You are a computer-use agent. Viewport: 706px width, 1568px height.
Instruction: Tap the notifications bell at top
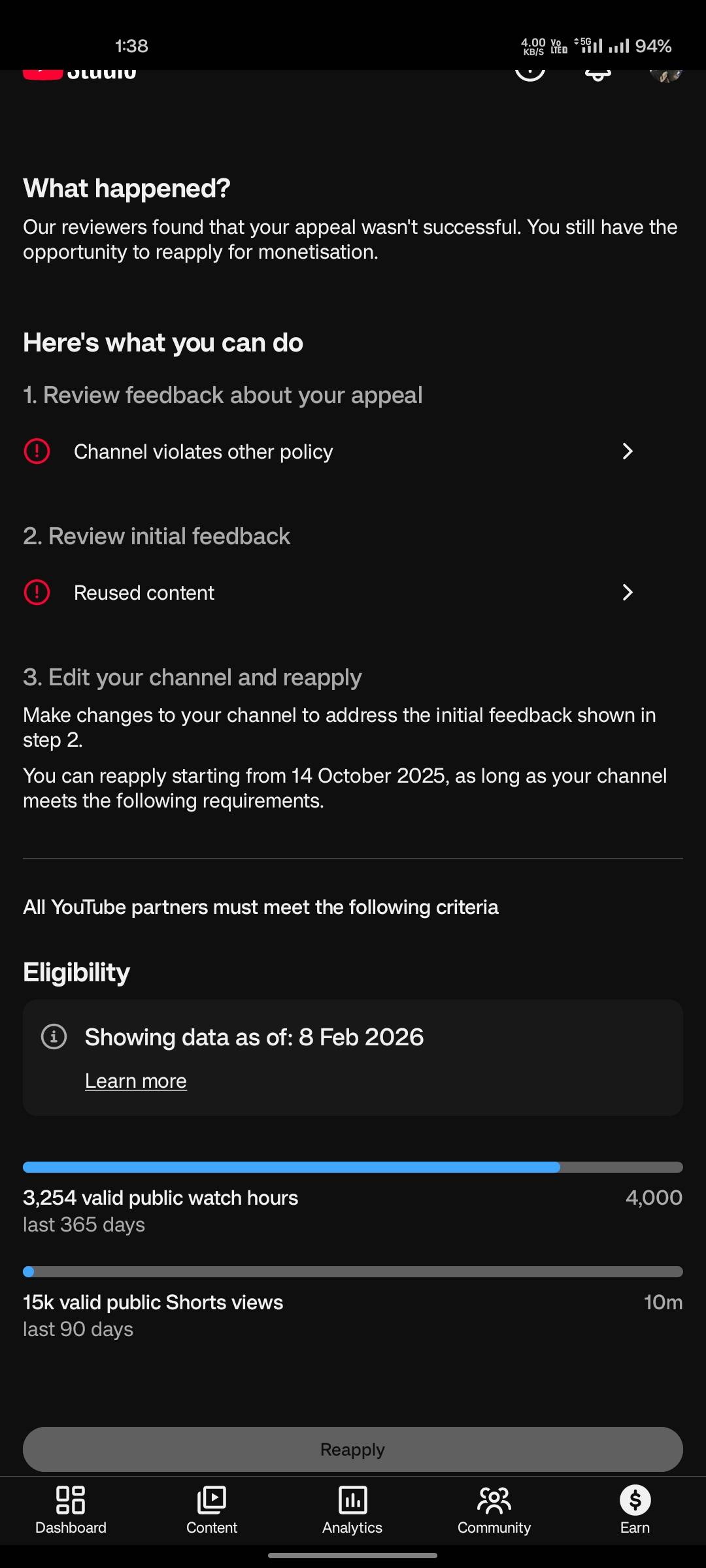(597, 73)
